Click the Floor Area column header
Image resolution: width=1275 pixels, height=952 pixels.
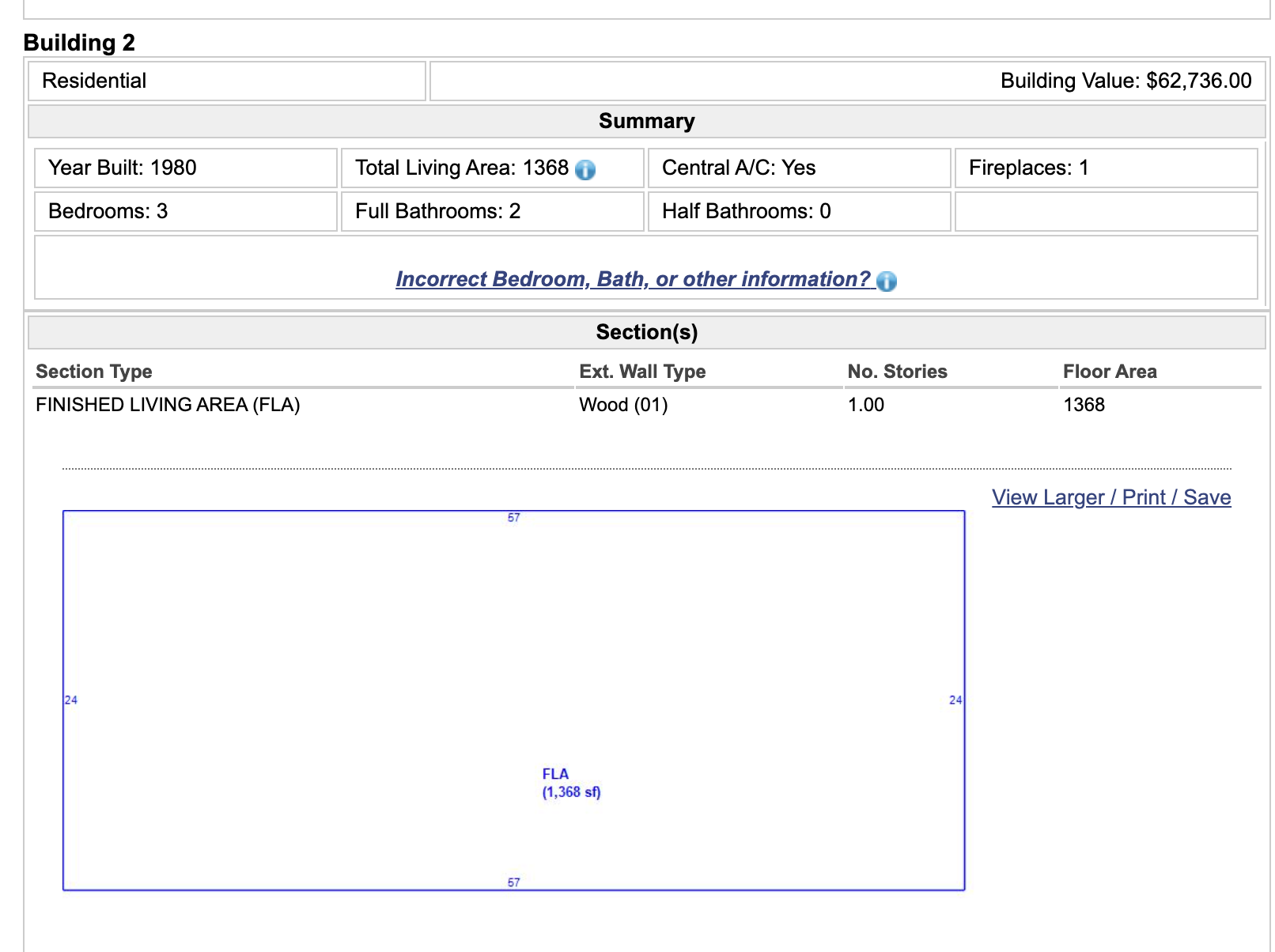tap(1109, 372)
